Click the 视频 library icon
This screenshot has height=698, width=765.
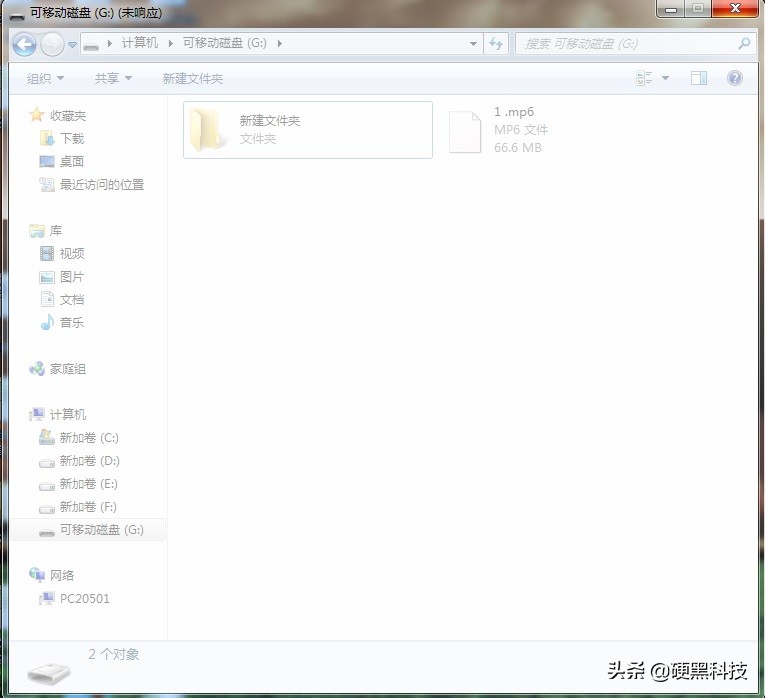[x=47, y=253]
